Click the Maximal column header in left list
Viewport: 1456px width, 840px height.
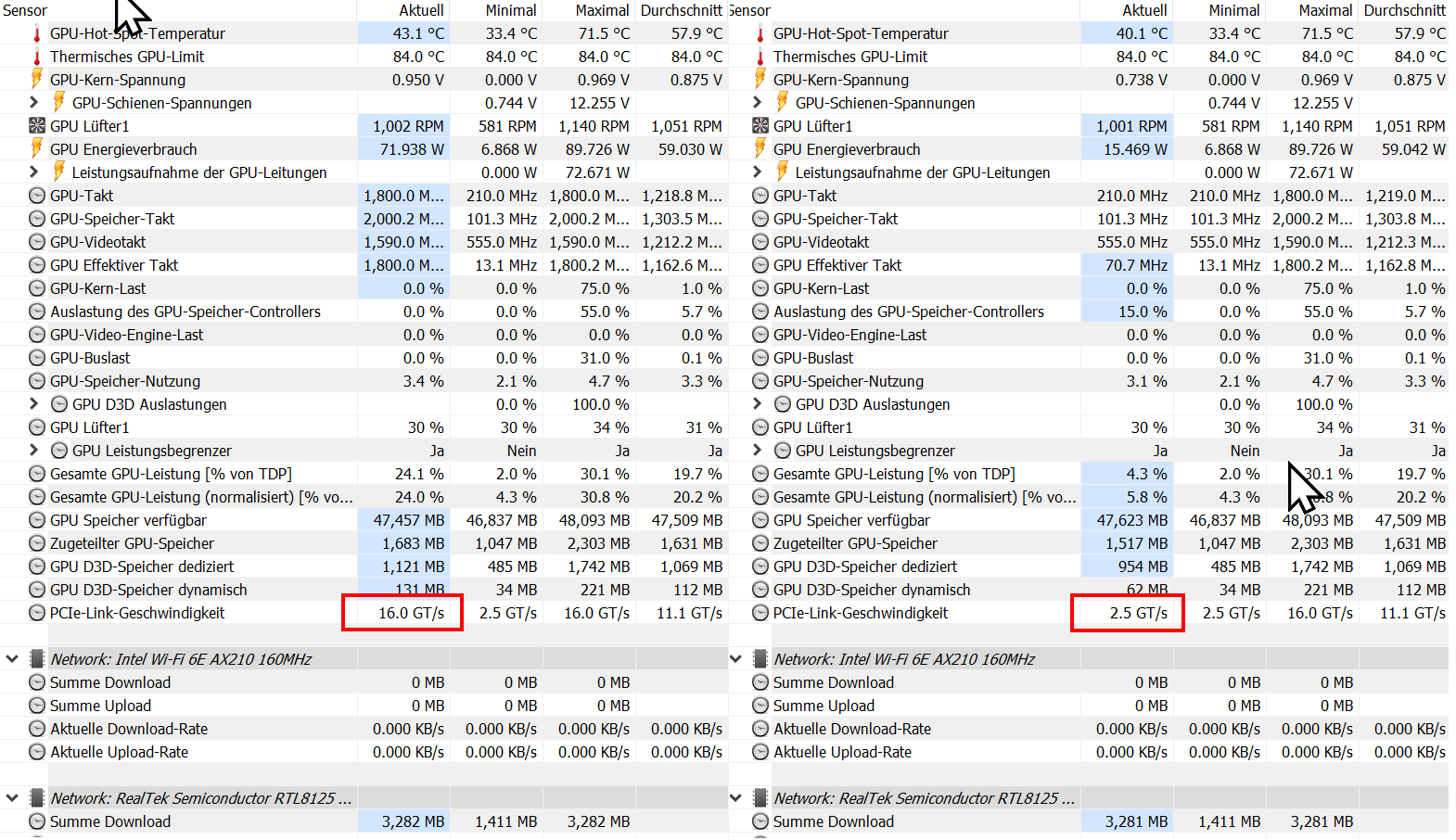602,10
